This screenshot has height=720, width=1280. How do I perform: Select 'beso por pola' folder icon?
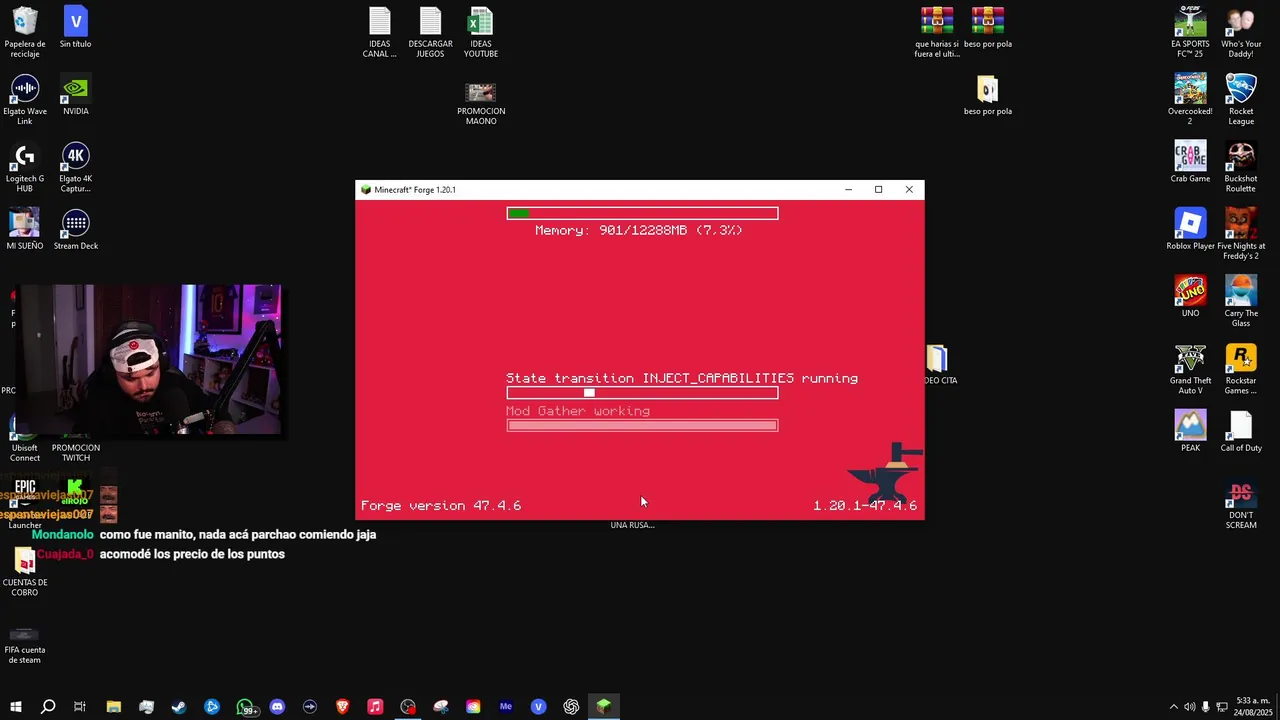pyautogui.click(x=988, y=96)
